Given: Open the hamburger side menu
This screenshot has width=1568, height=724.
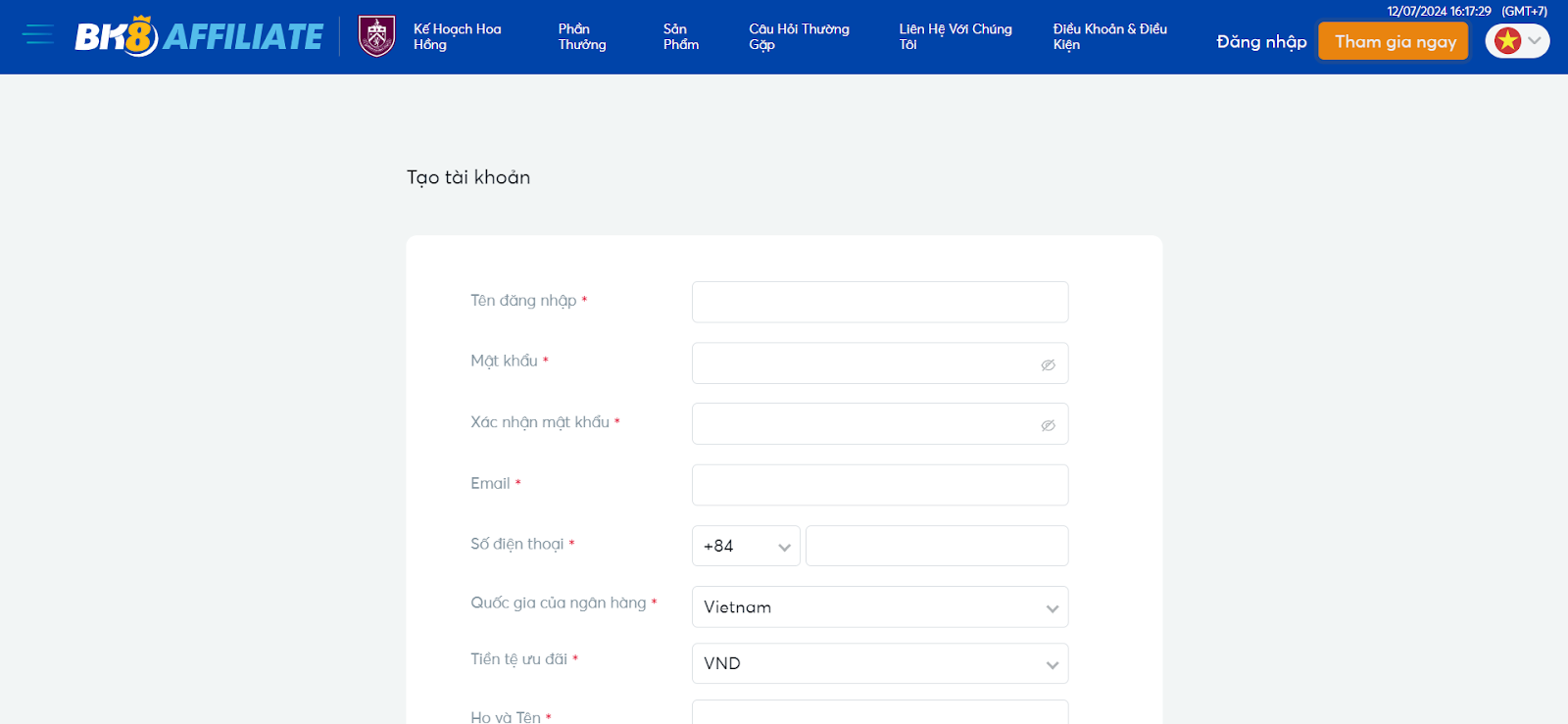Looking at the screenshot, I should (x=38, y=35).
